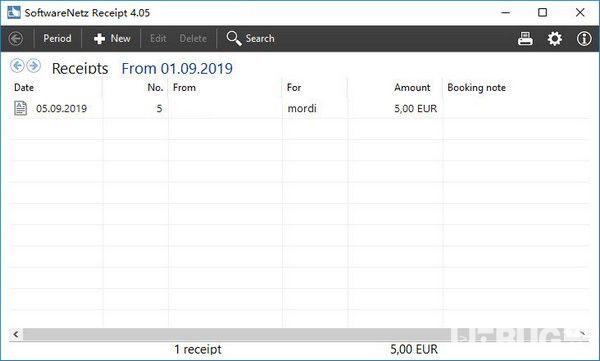The width and height of the screenshot is (600, 361).
Task: Select the receipt row for mordi
Action: tap(300, 108)
